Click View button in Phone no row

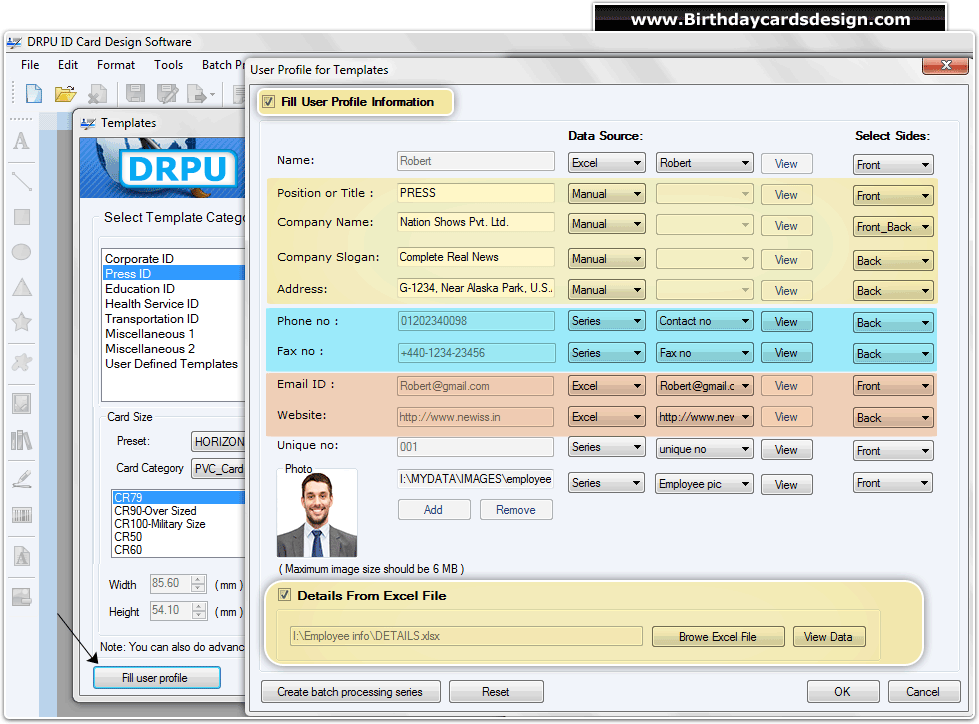(787, 321)
